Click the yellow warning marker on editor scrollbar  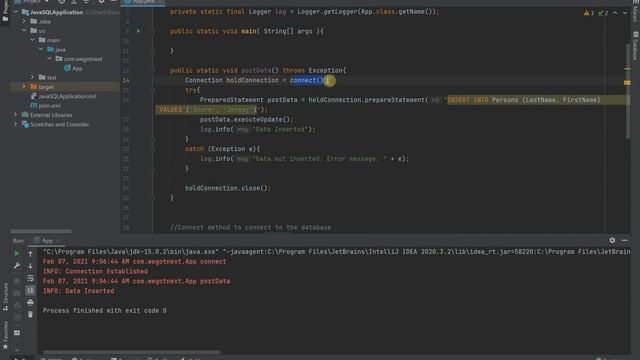point(627,82)
